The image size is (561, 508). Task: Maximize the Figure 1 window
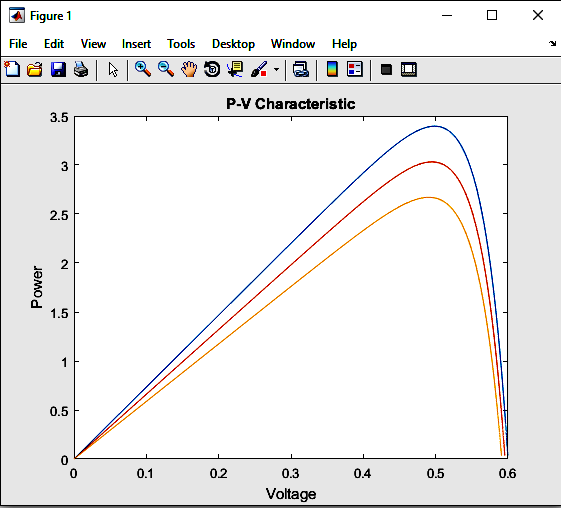[x=492, y=15]
